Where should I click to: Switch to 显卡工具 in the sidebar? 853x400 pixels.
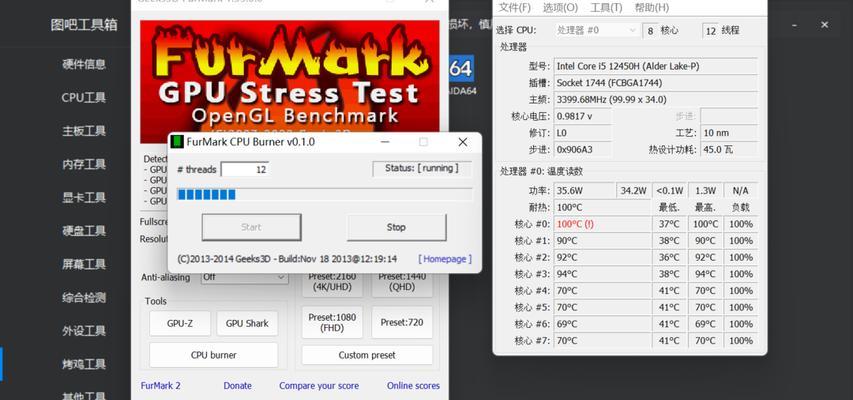pos(84,198)
